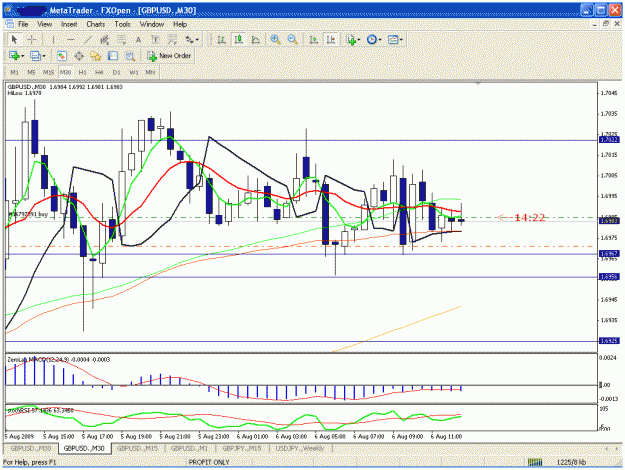
Task: Click the 1.6967 horizontal line price label
Action: (609, 254)
